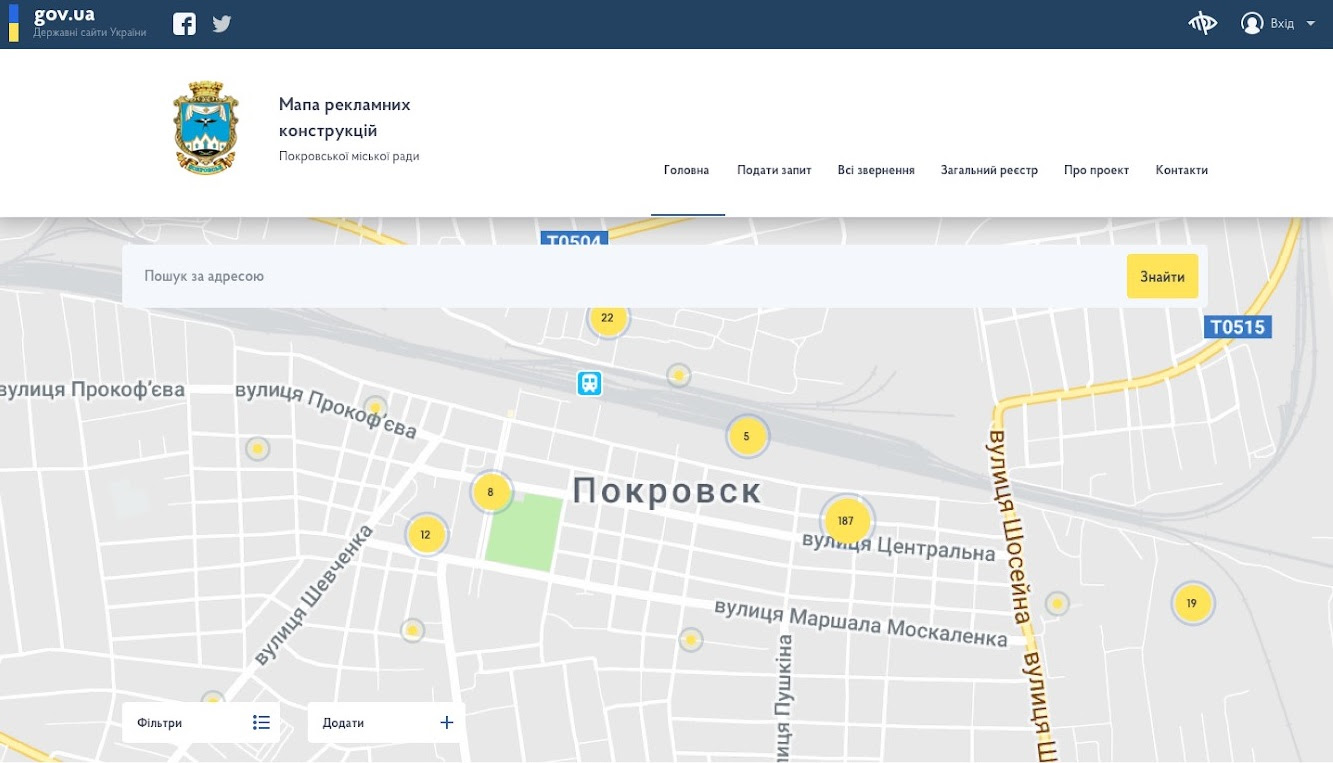This screenshot has width=1333, height=763.
Task: Click the train station map icon
Action: pyautogui.click(x=589, y=383)
